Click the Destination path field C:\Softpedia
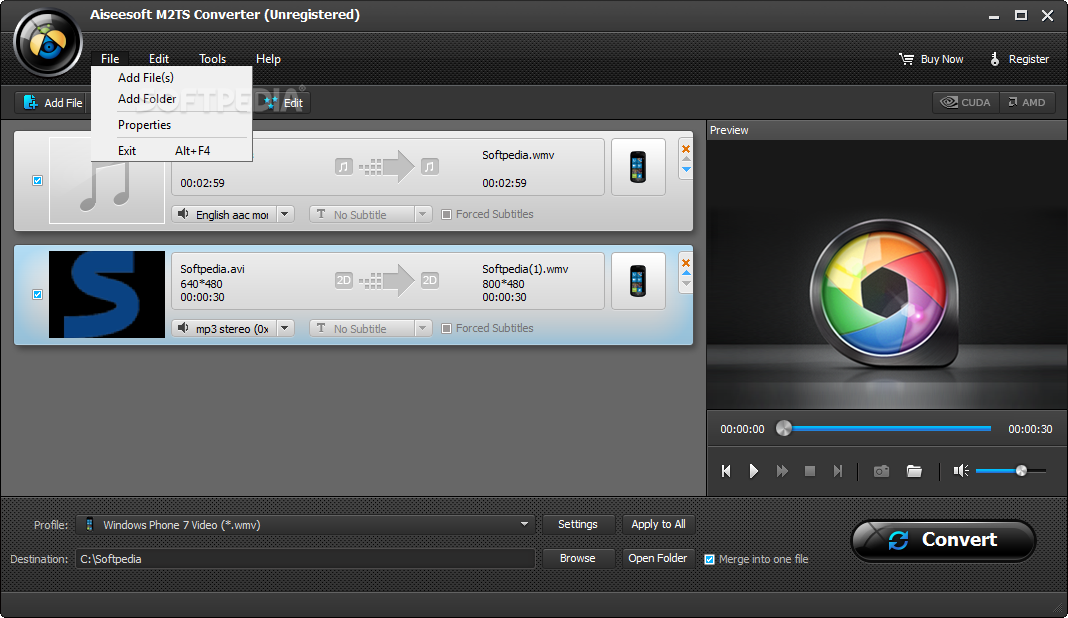 tap(305, 559)
